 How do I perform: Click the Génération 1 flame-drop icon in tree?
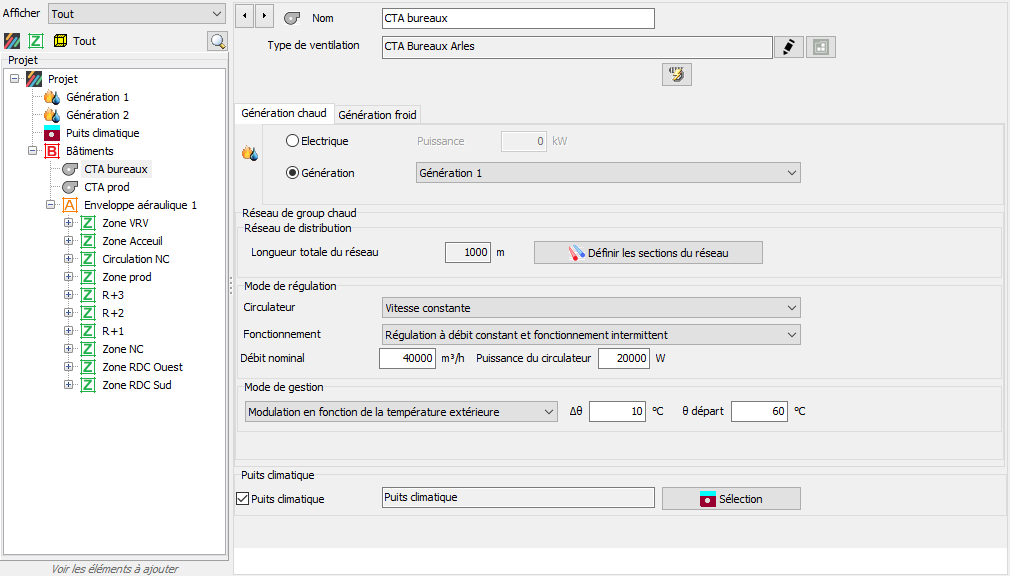52,97
